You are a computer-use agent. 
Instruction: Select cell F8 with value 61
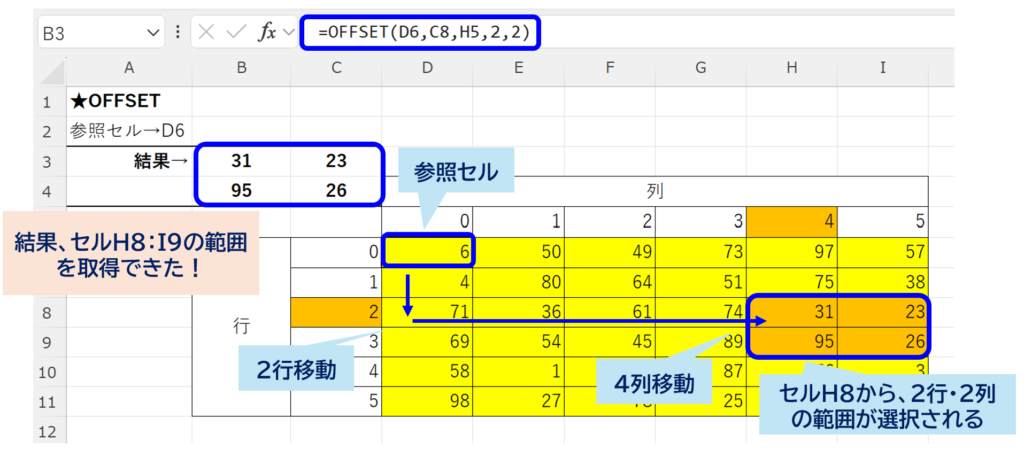click(x=610, y=312)
